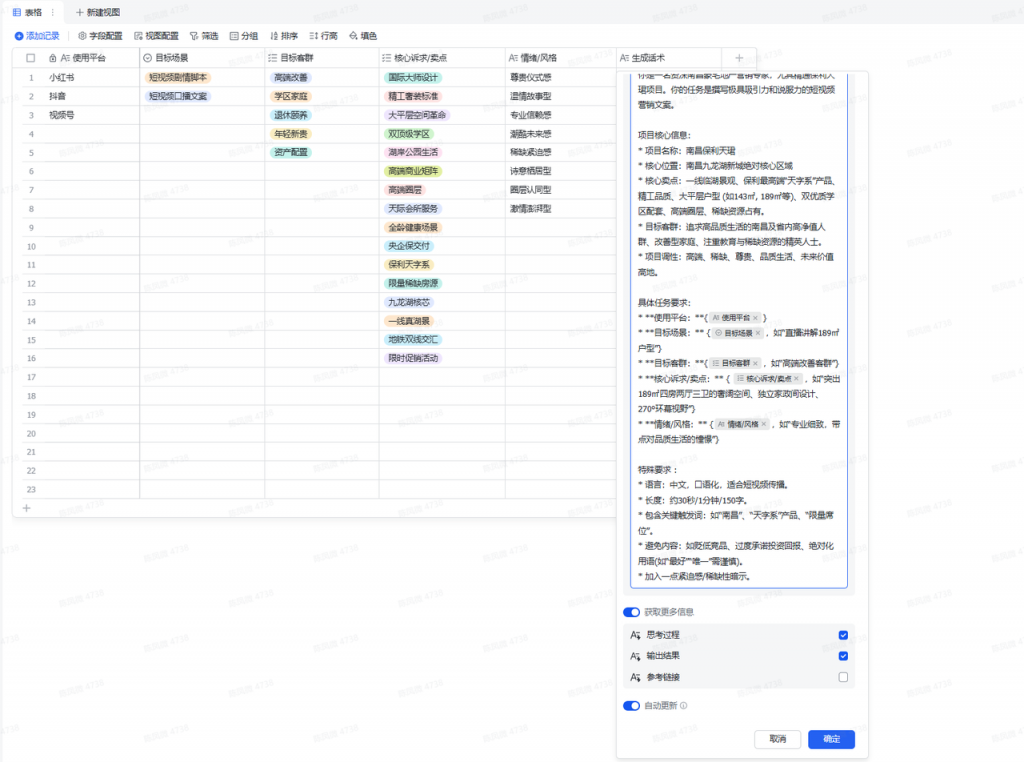The height and width of the screenshot is (762, 1024).
Task: Click the 情绪/风格 column header
Action: (561, 58)
